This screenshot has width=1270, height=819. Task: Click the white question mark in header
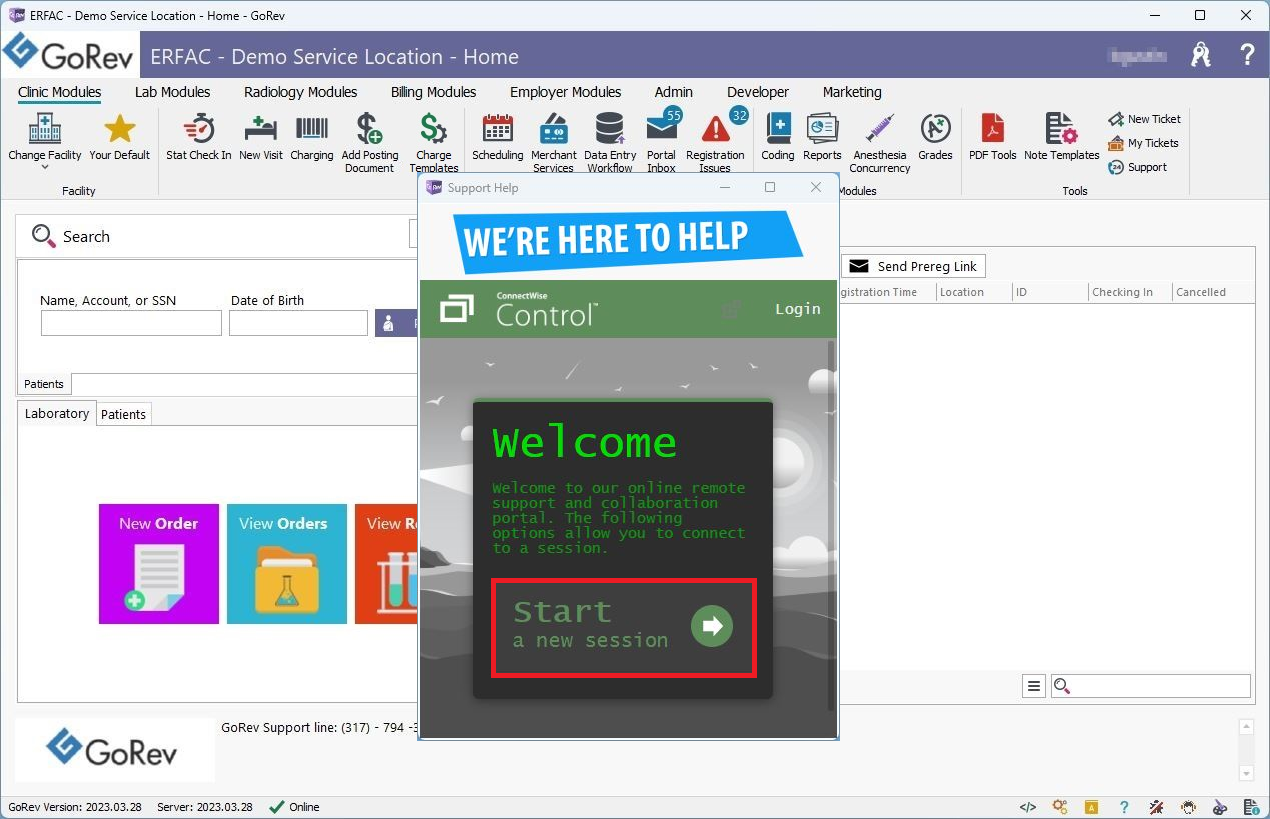coord(1247,55)
